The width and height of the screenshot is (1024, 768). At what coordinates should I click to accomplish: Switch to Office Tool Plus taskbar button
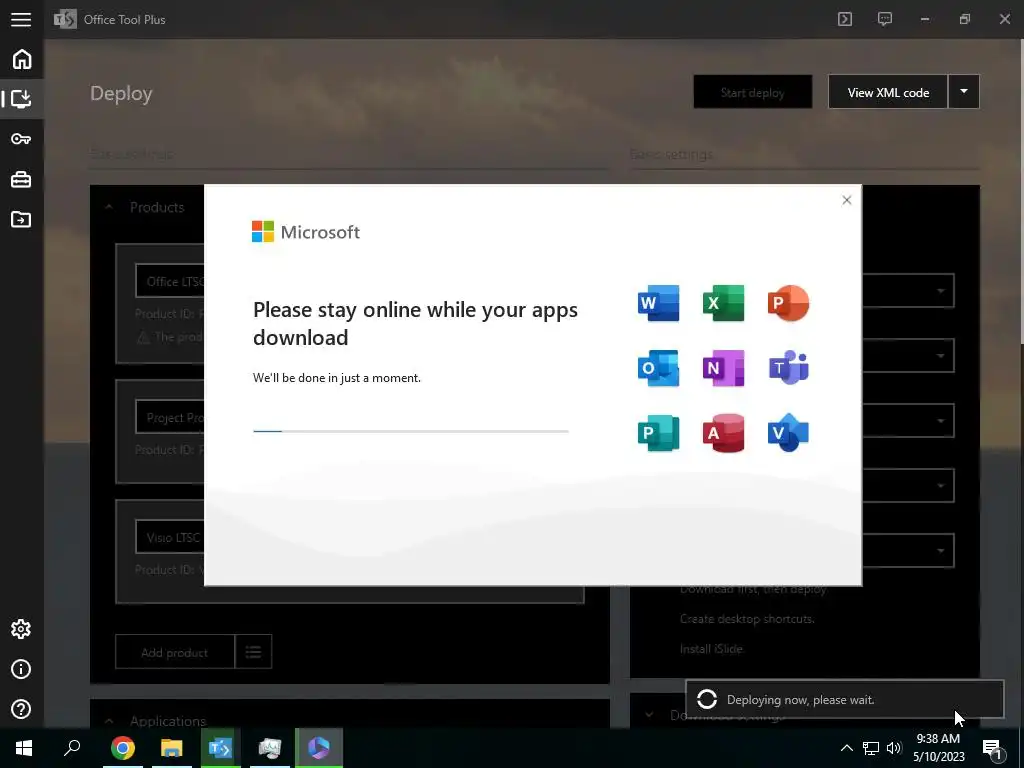tap(220, 748)
